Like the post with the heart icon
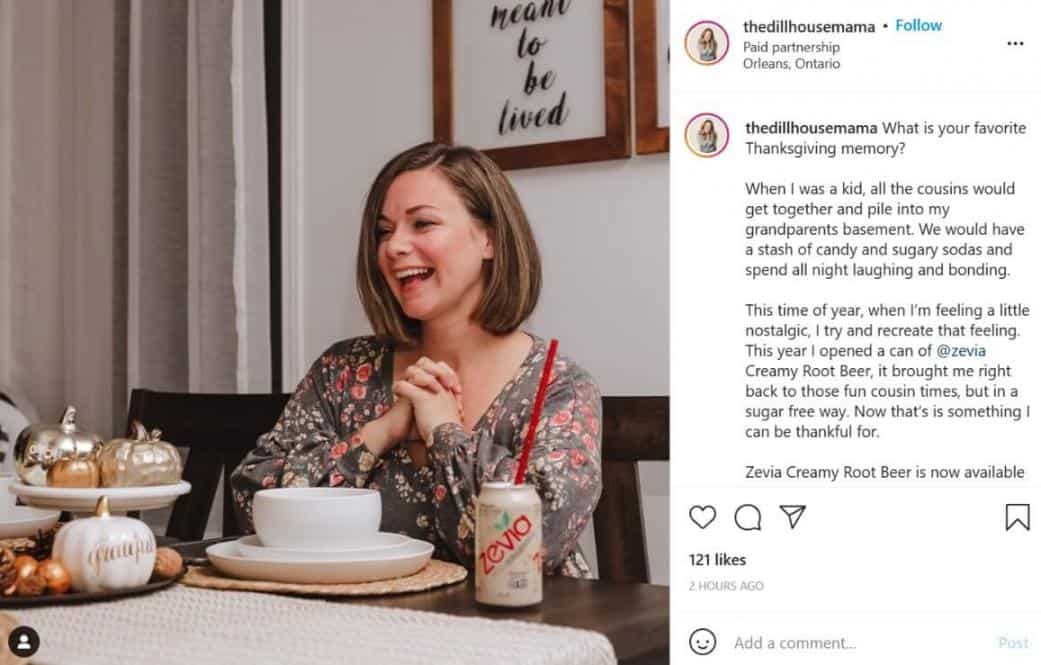The width and height of the screenshot is (1041, 665). pos(703,517)
